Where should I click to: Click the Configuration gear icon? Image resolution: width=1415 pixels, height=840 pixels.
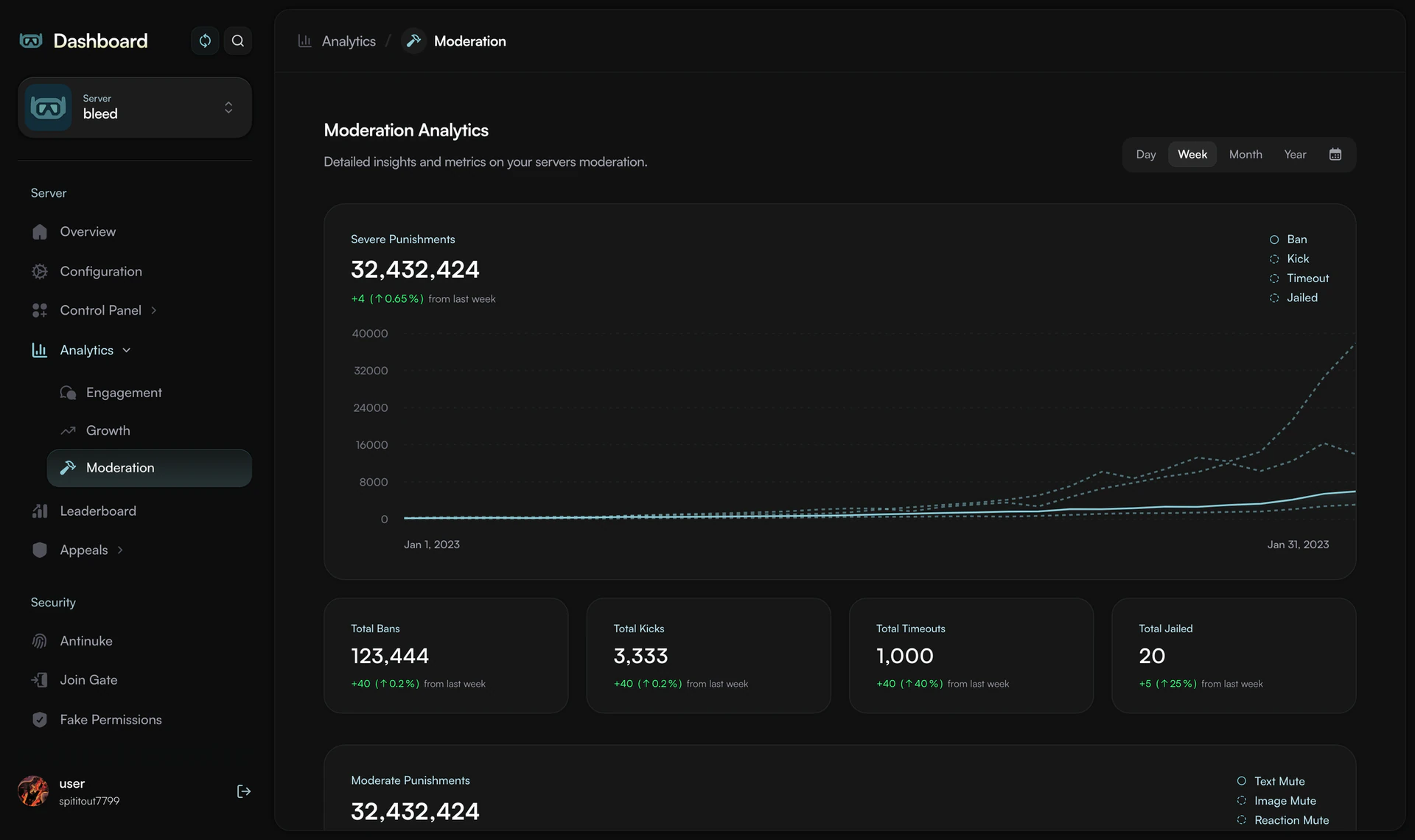(x=40, y=271)
